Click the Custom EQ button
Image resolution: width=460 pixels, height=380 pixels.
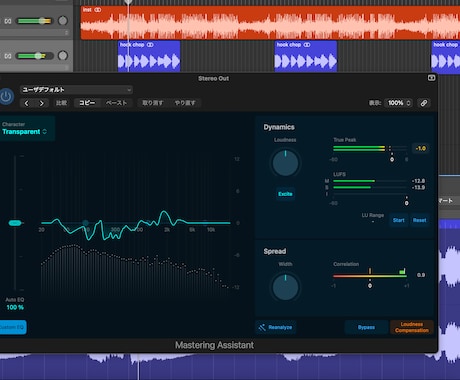12,327
